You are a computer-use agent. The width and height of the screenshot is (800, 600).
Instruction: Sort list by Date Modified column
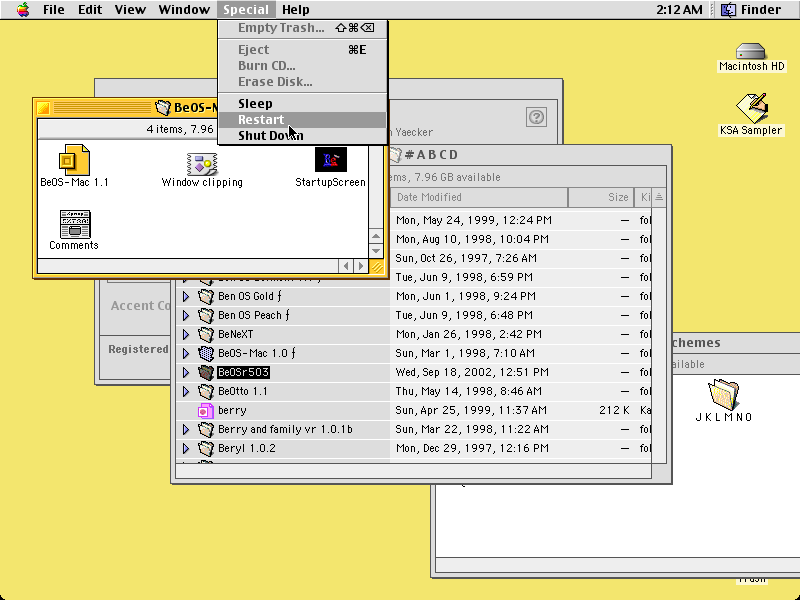[479, 197]
